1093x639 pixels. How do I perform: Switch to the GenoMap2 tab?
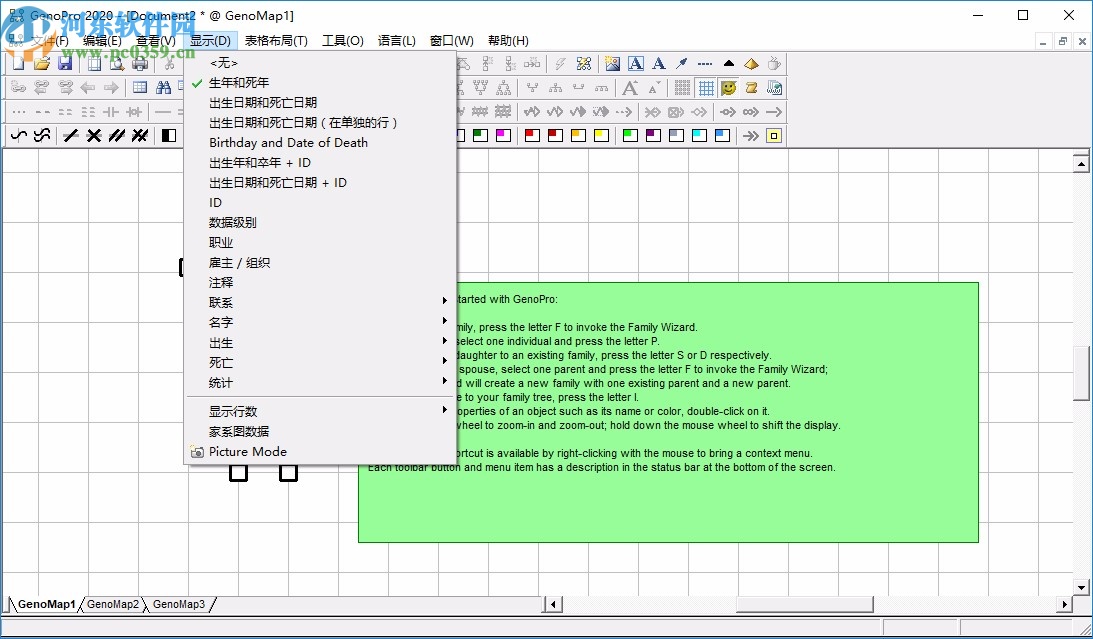point(110,604)
